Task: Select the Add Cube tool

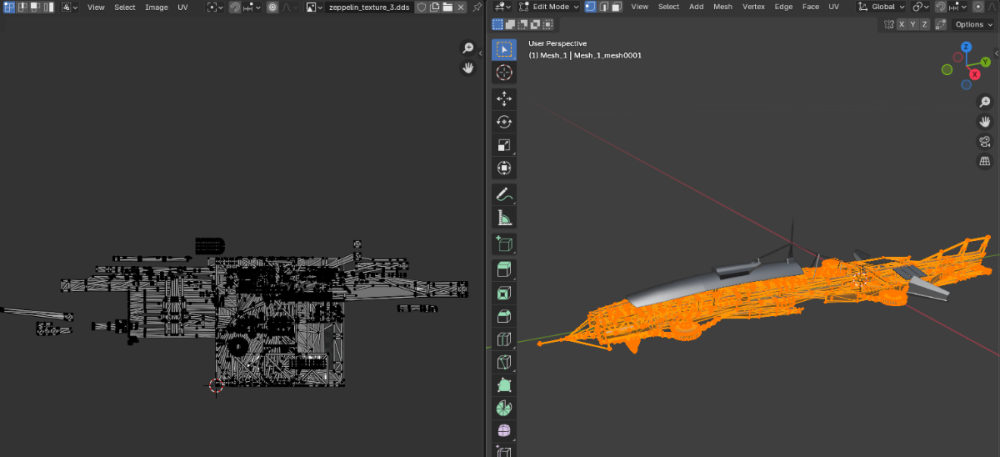Action: point(504,243)
